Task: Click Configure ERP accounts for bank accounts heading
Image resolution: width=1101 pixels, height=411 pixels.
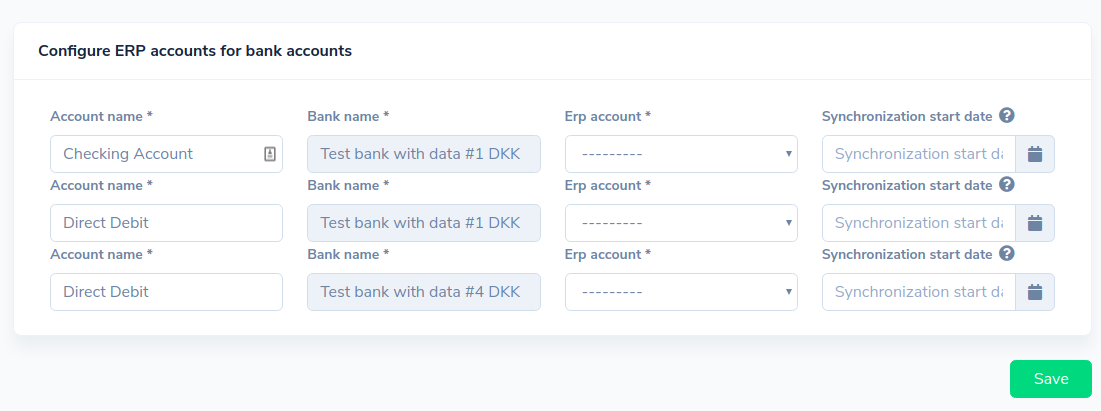Action: pyautogui.click(x=195, y=51)
